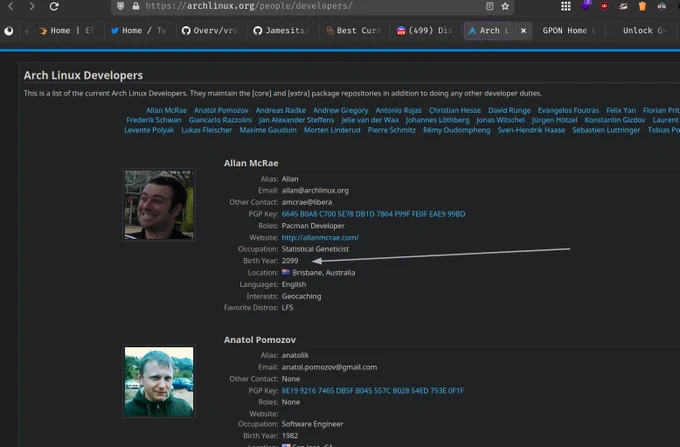Switch to the Twitter Home tab
This screenshot has height=447, width=680.
138,31
